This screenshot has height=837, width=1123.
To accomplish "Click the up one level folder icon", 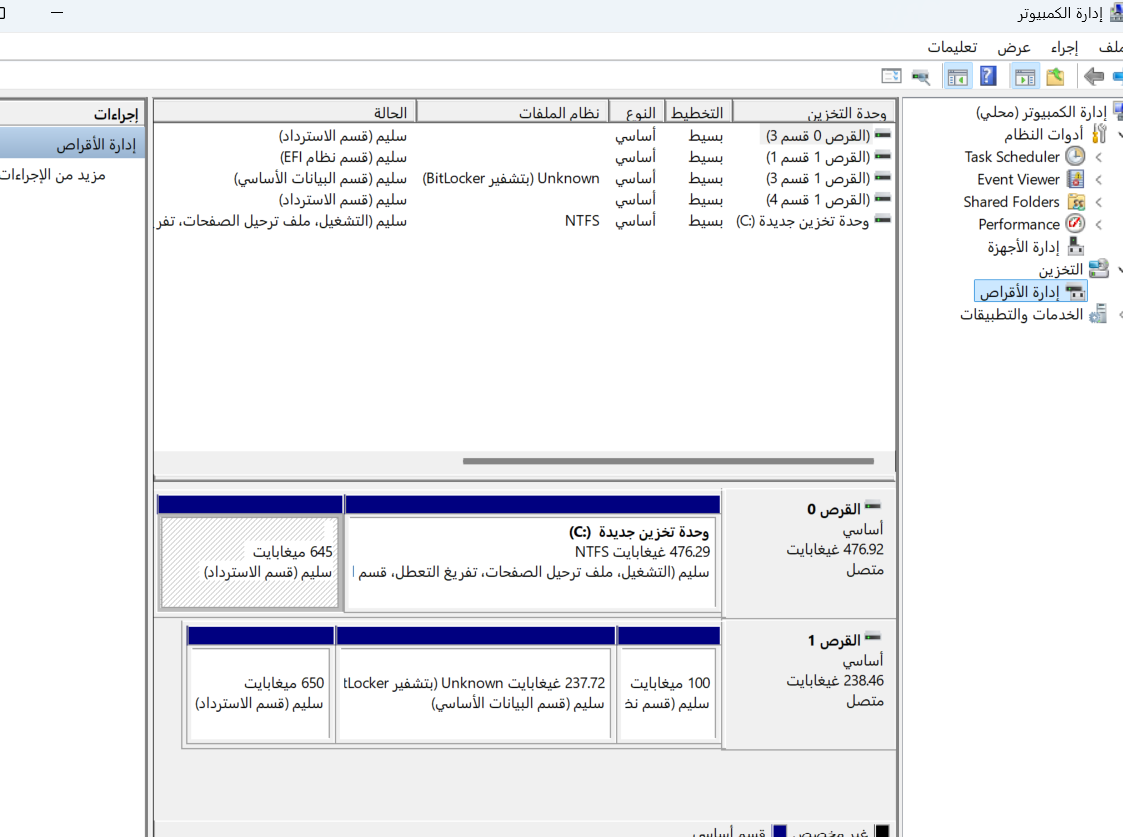I will point(1055,76).
